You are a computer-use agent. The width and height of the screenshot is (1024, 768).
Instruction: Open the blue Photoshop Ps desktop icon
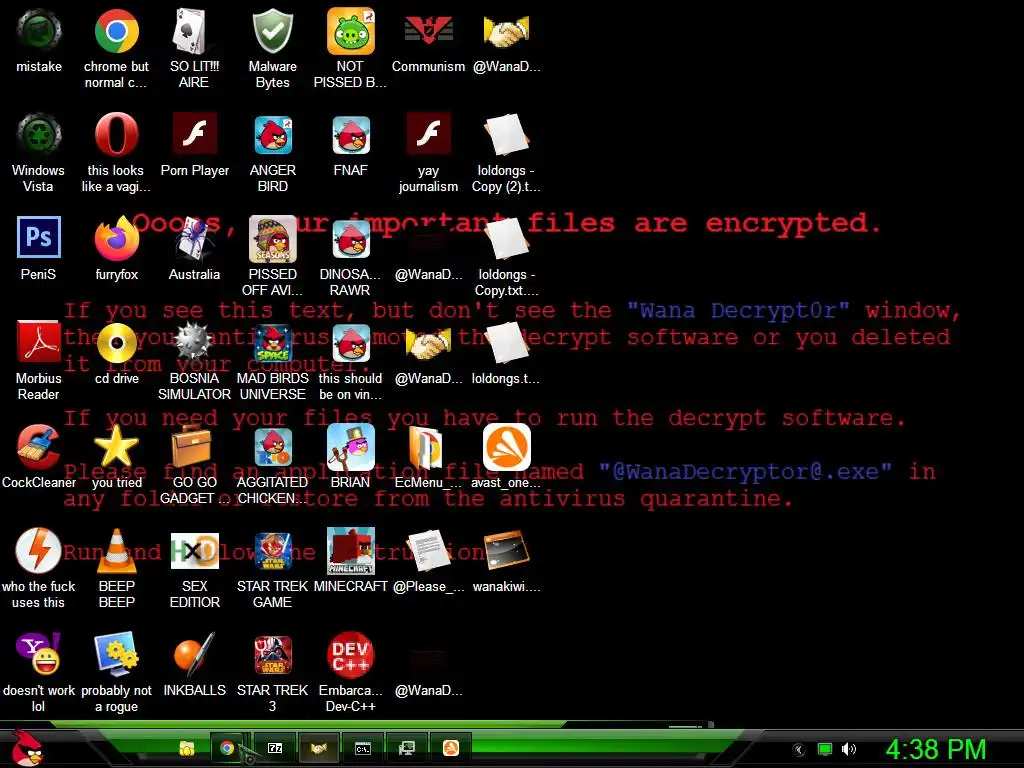pos(39,237)
